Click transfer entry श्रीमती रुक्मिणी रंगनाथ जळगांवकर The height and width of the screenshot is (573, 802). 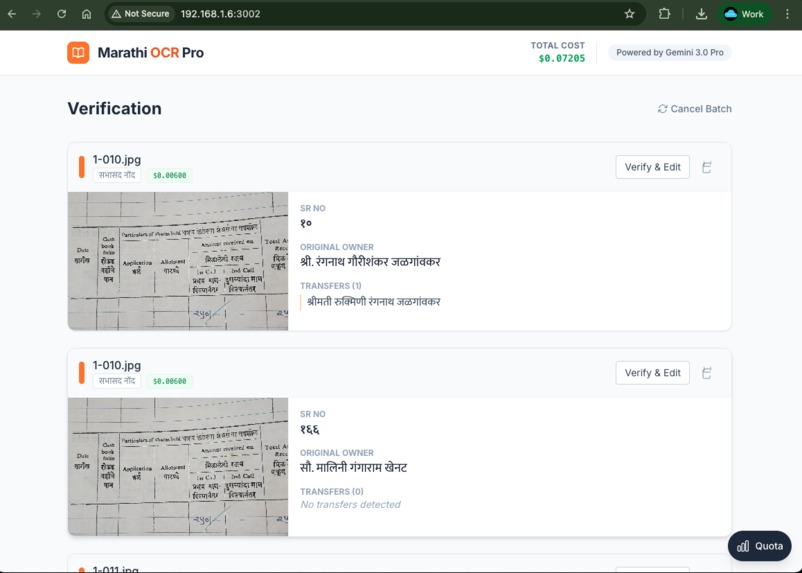373,302
